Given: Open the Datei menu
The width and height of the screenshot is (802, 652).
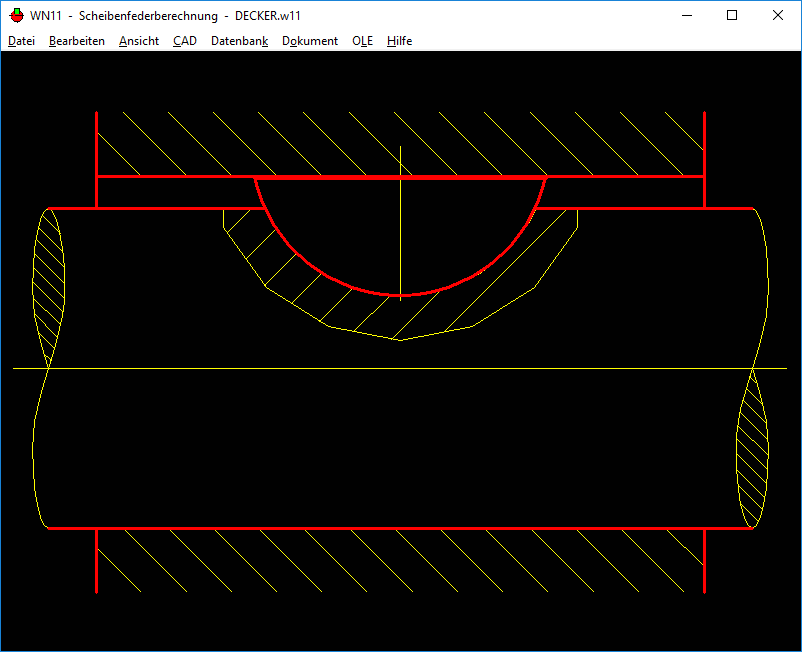Looking at the screenshot, I should [21, 41].
